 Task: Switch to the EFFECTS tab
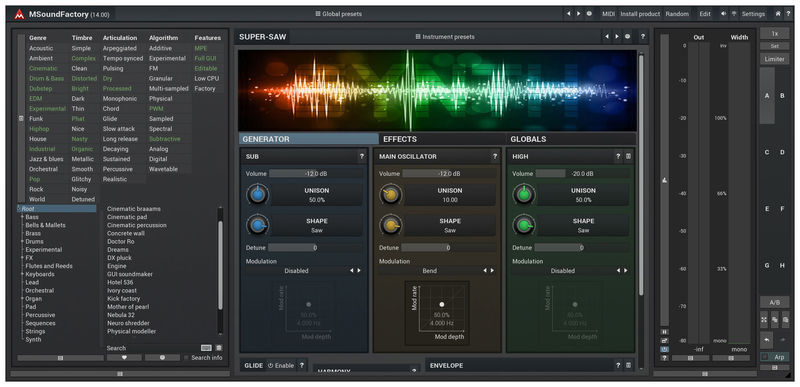(442, 139)
